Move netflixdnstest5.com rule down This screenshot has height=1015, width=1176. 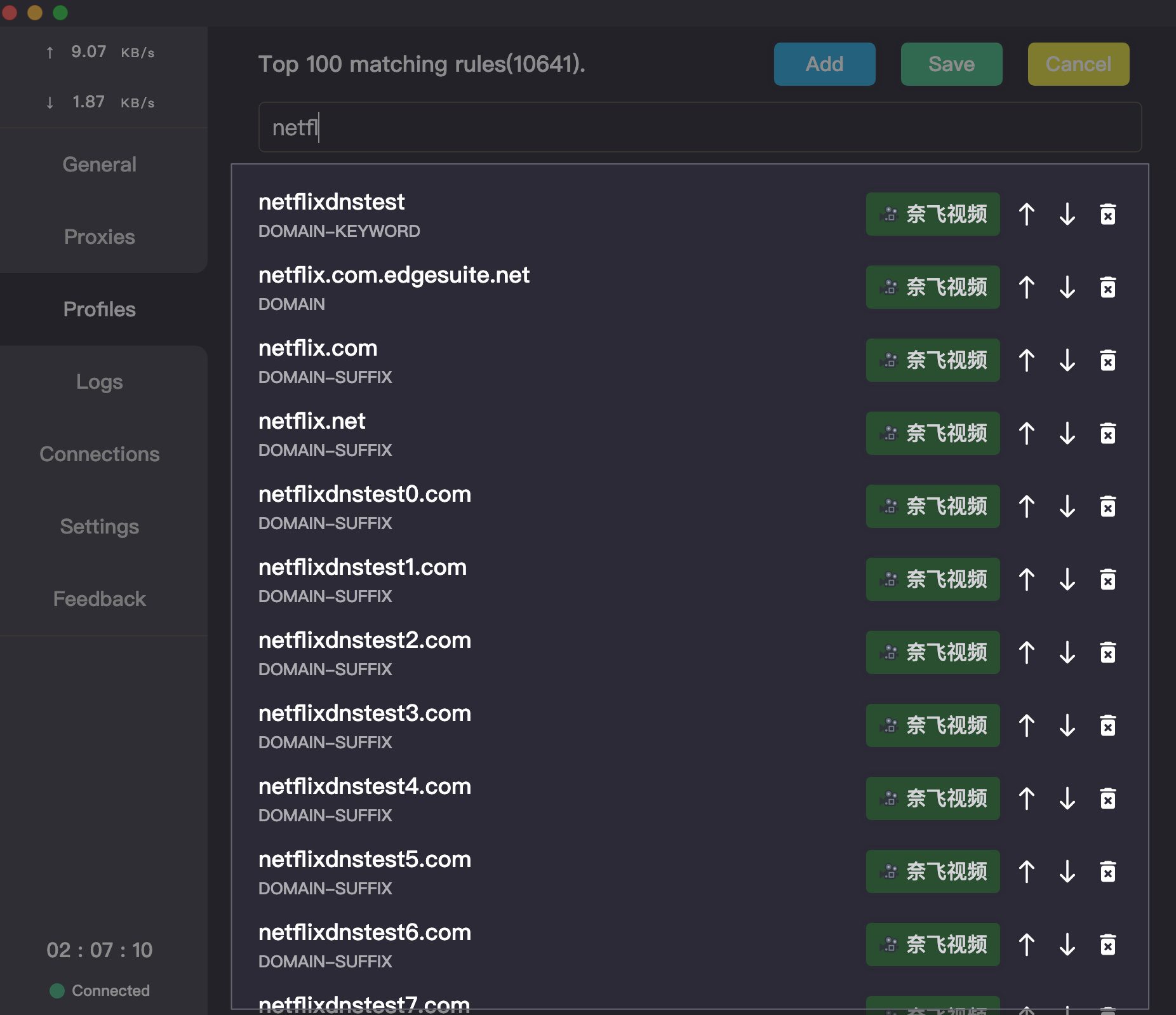[1067, 872]
